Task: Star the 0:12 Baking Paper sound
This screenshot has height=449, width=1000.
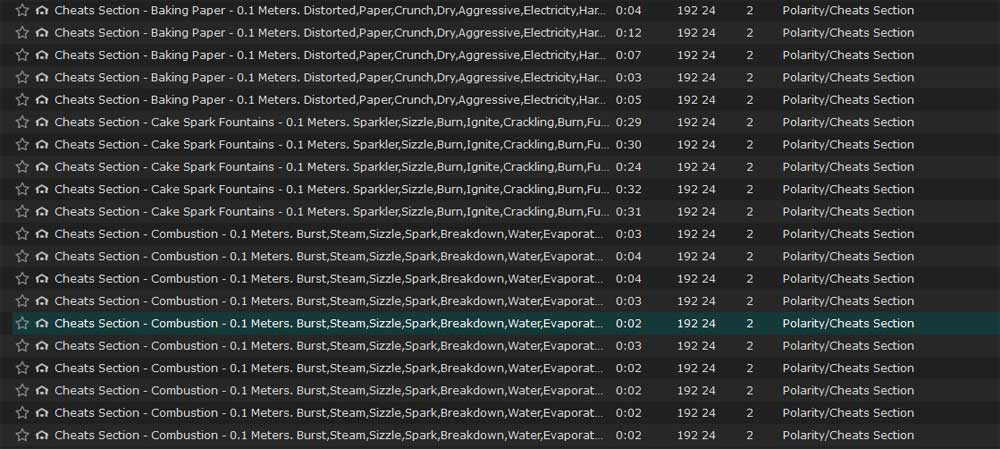Action: click(22, 33)
